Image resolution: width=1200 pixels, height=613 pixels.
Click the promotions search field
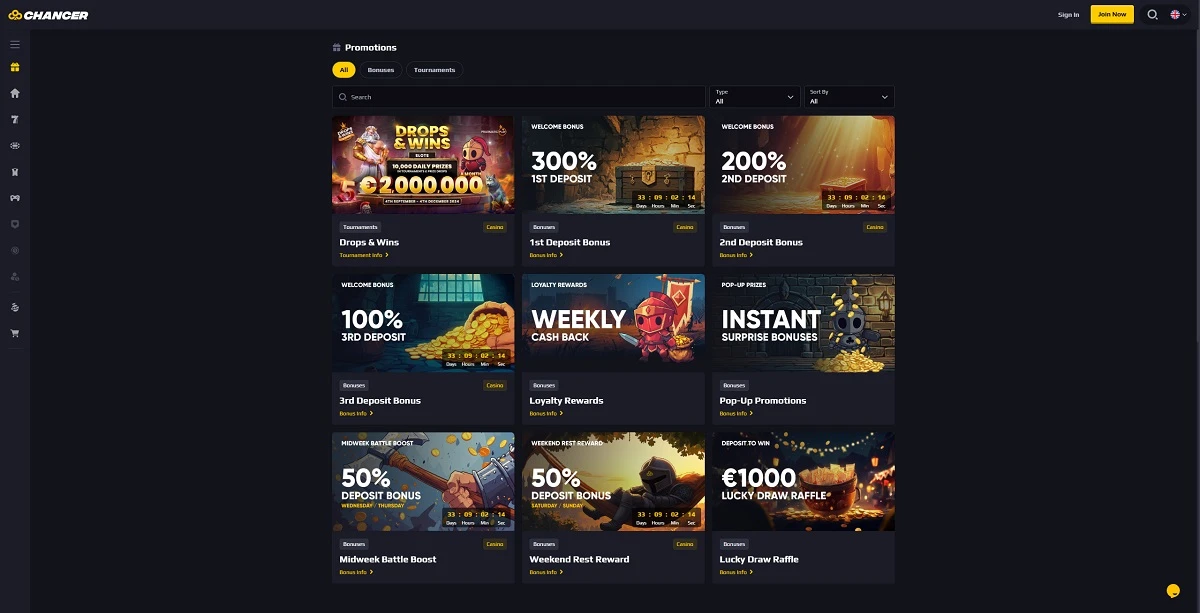click(519, 97)
